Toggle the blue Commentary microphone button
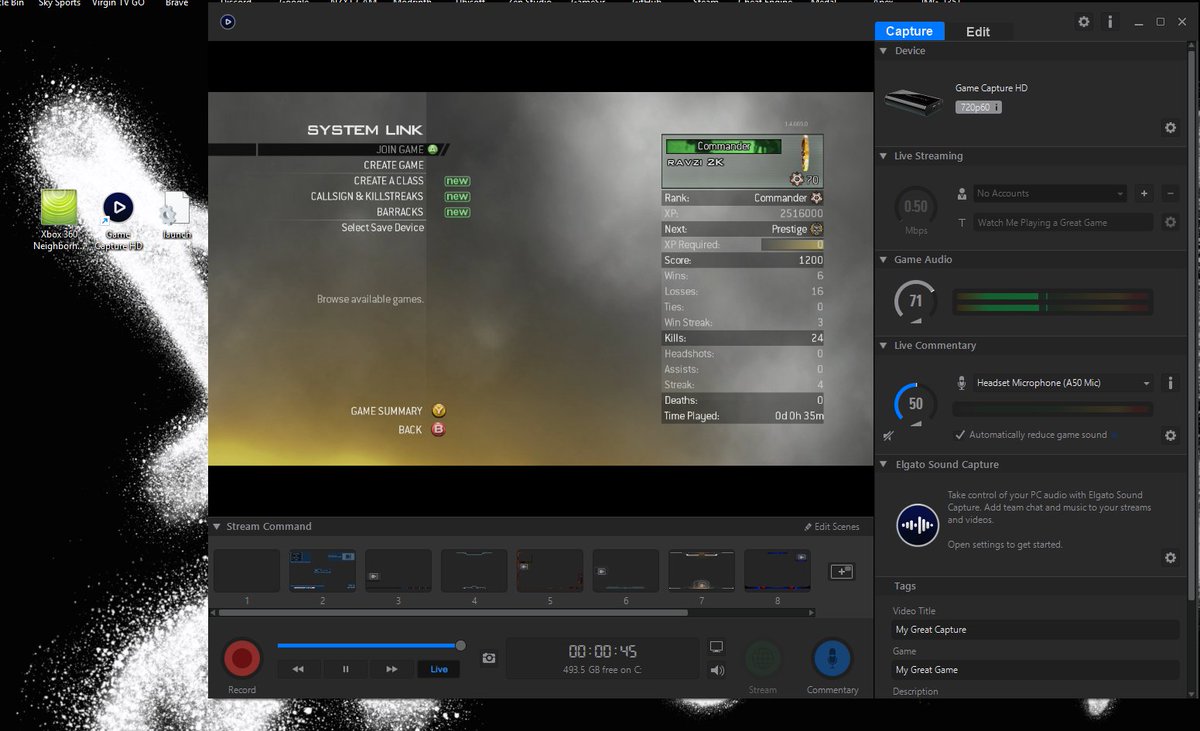The image size is (1200, 731). (831, 659)
